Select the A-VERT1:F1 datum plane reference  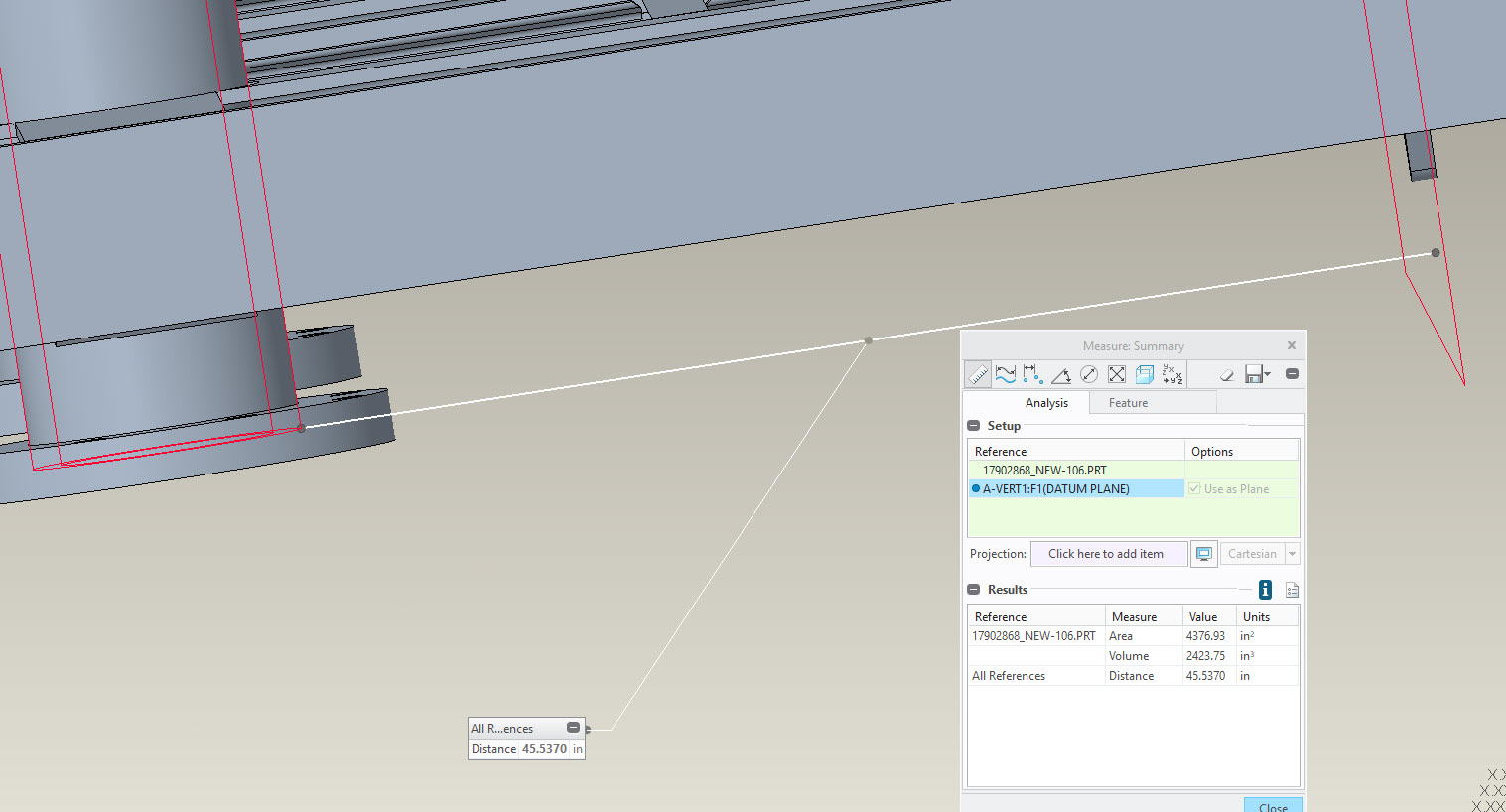(1054, 488)
